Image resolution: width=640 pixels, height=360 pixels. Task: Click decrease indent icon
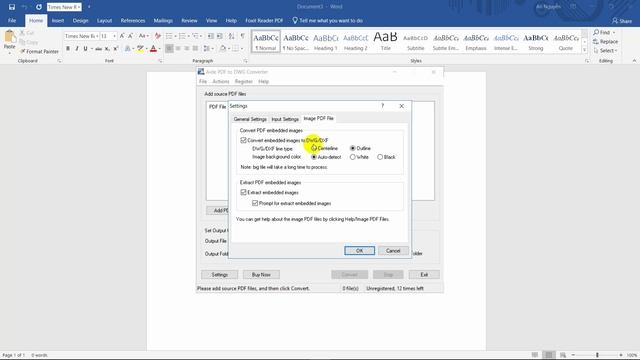pyautogui.click(x=211, y=36)
